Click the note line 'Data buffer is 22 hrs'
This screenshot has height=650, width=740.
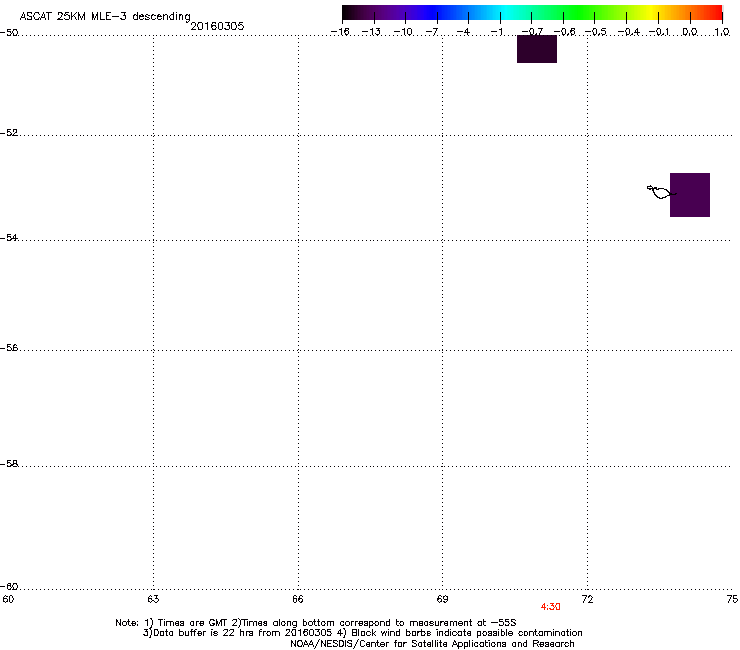pyautogui.click(x=362, y=633)
